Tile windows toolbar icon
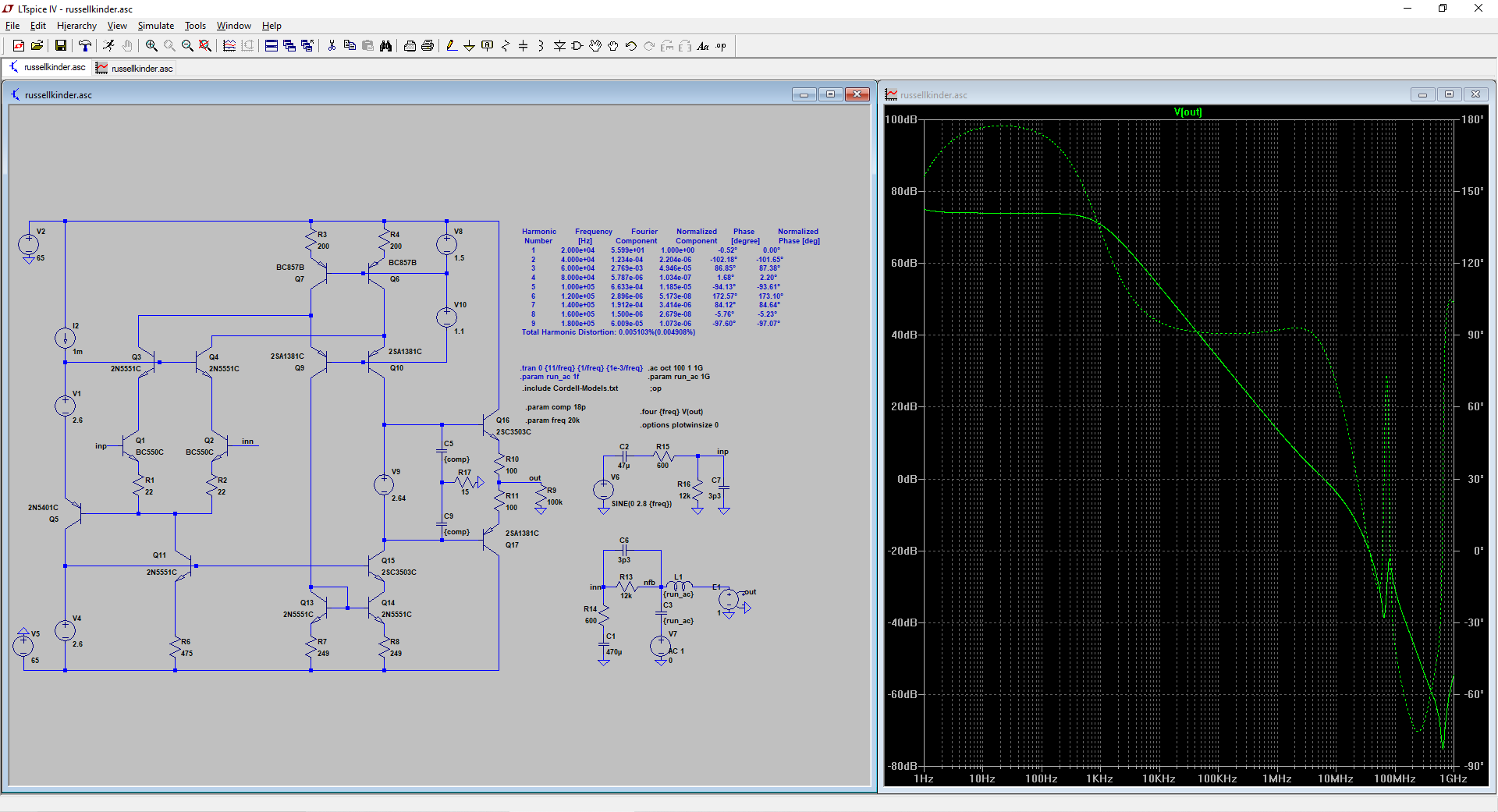The image size is (1498, 812). [272, 46]
